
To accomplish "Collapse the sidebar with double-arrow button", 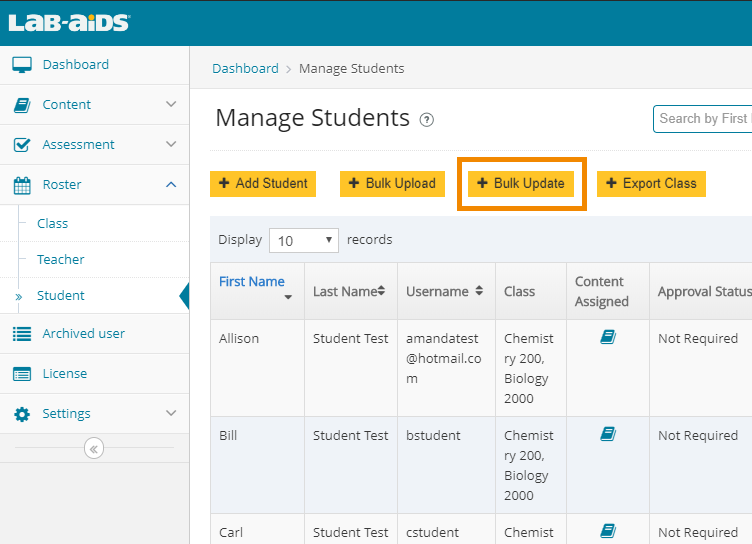I will tap(94, 449).
